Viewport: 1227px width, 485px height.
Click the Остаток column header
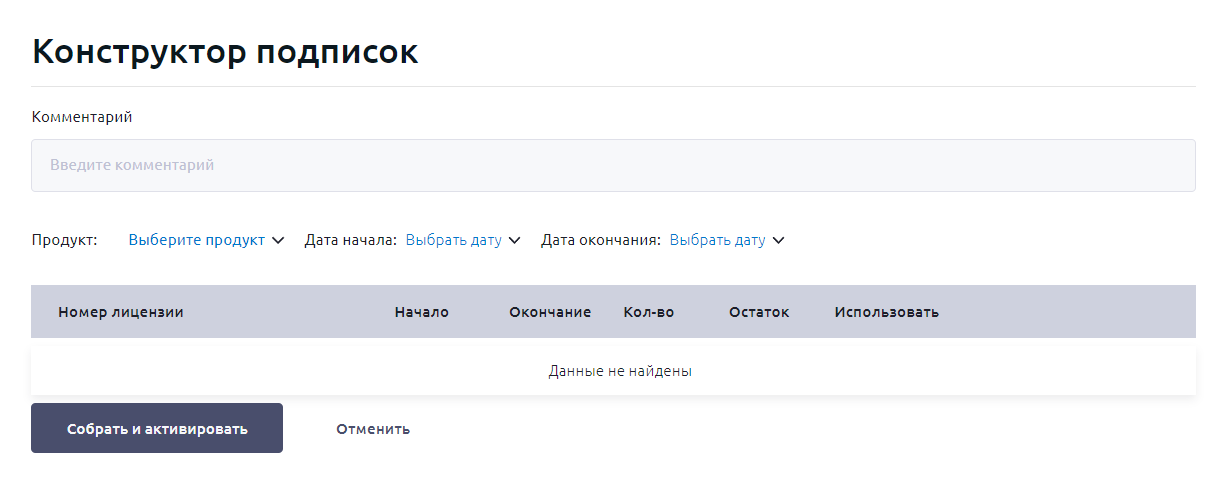[759, 312]
